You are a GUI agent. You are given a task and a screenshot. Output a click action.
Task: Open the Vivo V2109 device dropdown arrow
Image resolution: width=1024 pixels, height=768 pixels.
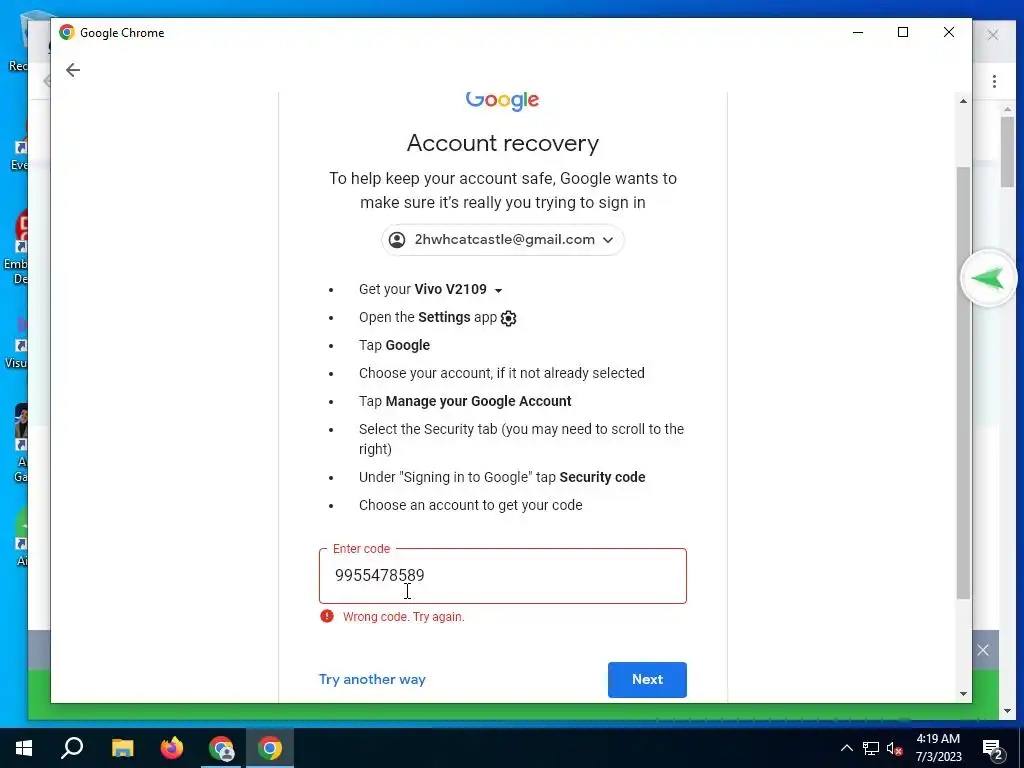tap(498, 290)
